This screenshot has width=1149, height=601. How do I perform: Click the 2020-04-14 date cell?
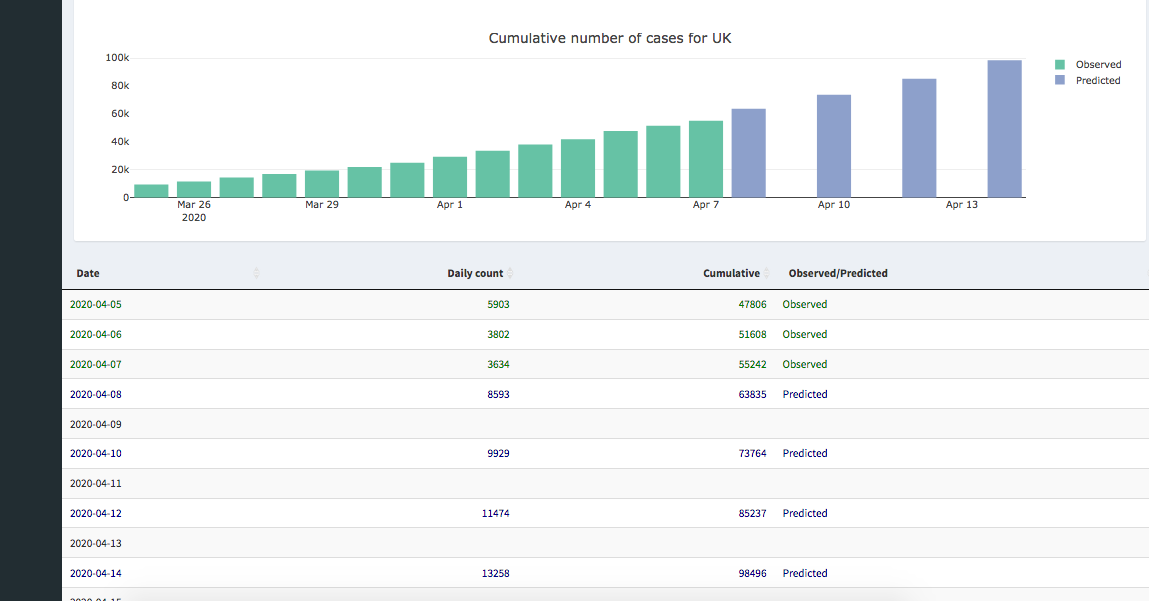tap(96, 573)
